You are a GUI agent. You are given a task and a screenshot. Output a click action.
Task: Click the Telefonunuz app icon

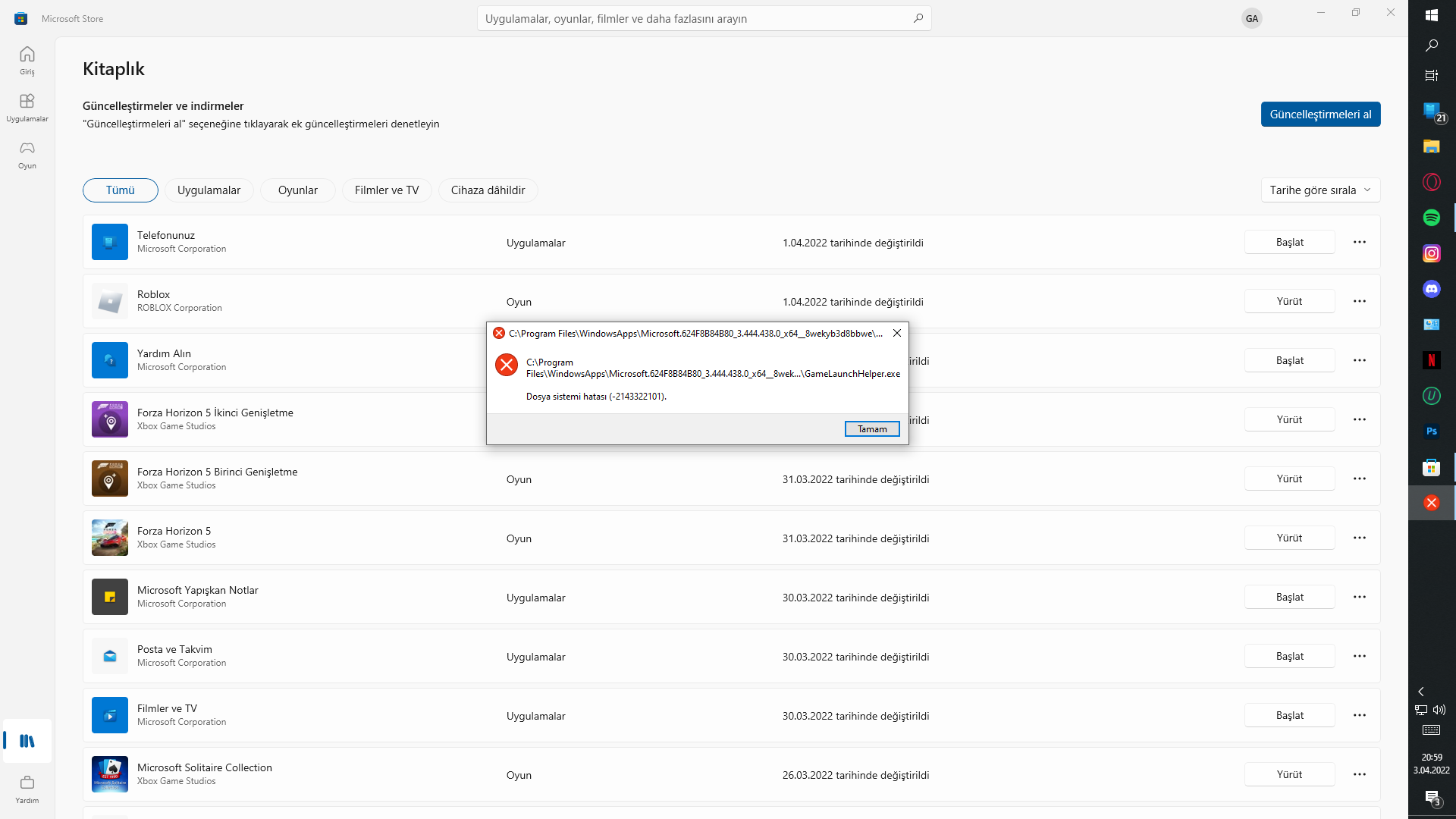coord(110,242)
